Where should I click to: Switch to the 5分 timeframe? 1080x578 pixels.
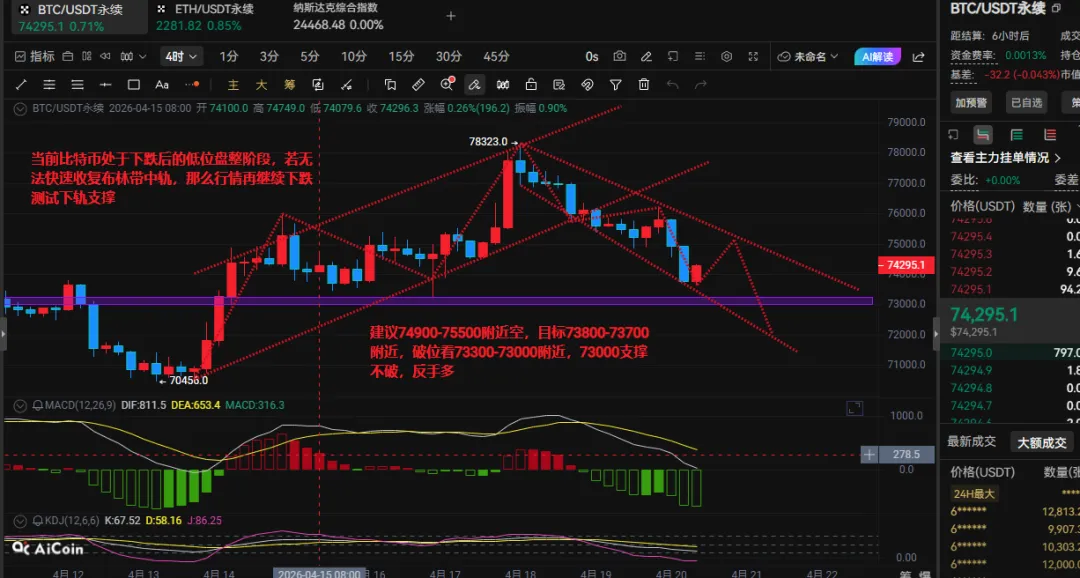309,56
